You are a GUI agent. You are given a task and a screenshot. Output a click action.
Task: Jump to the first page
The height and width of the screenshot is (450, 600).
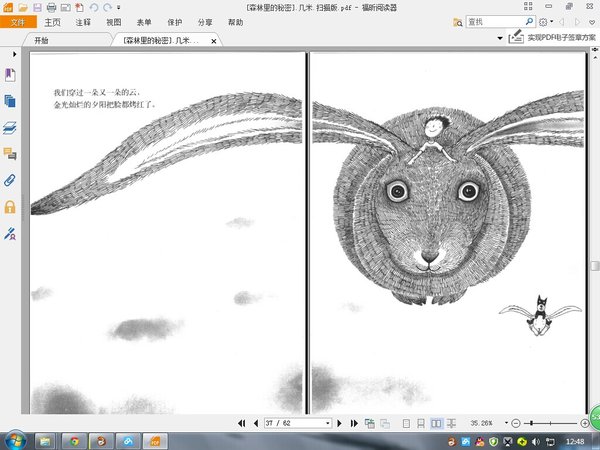click(x=242, y=423)
